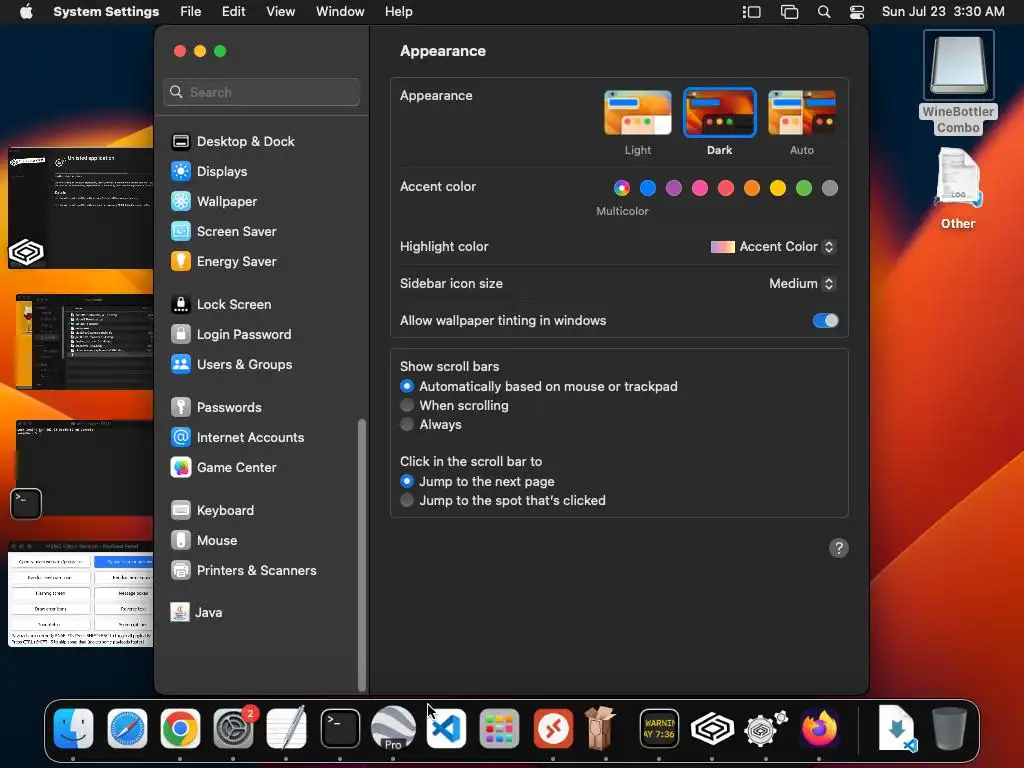Click the sidebar vertical scrollbar
The height and width of the screenshot is (768, 1024).
[362, 555]
